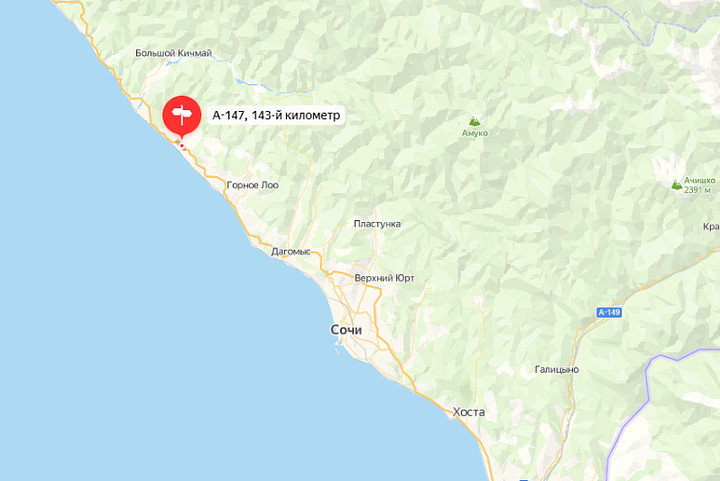Click the partially visible Кра label
720x481 pixels.
[711, 227]
